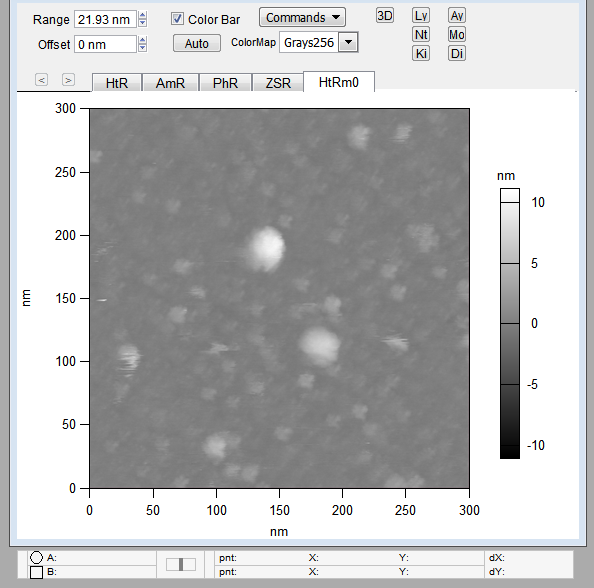
Task: Click the Auto button
Action: (197, 44)
